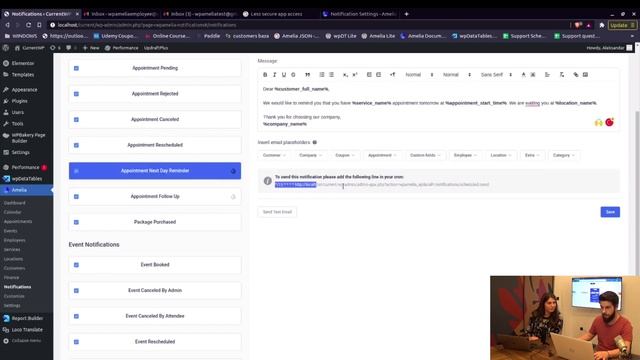Toggle the Appointment Rescheduled checkbox
640x360 pixels.
pos(76,145)
